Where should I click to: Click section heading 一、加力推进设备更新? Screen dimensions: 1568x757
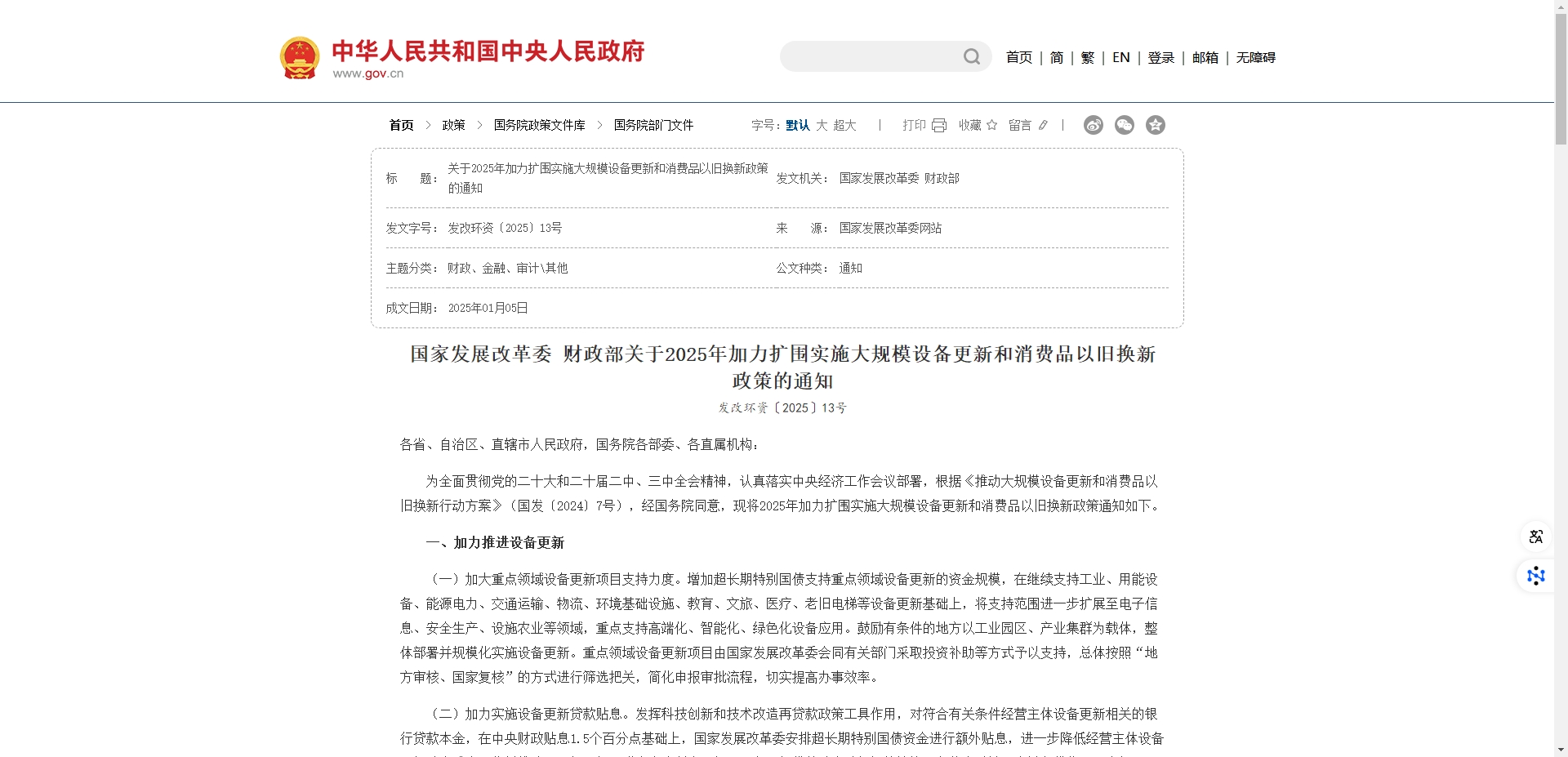(495, 543)
